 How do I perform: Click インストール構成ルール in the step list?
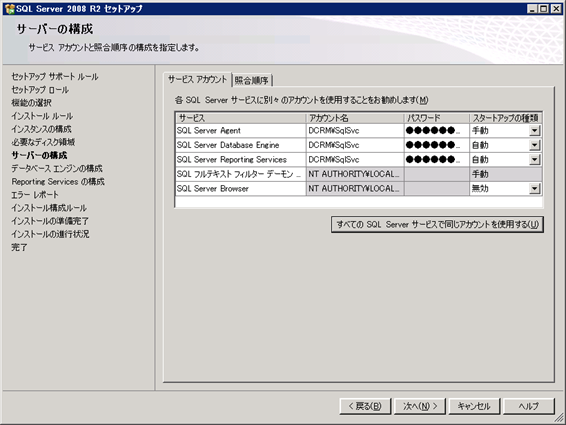(x=49, y=208)
